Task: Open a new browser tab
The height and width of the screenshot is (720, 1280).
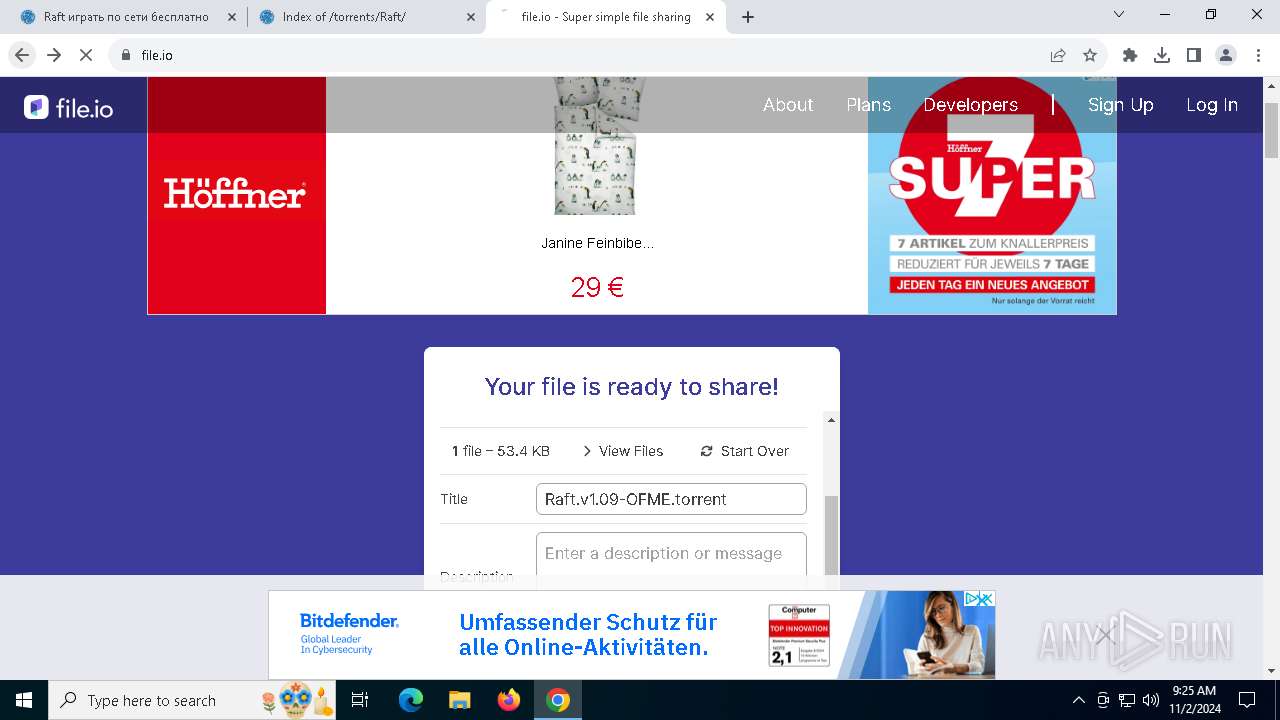Action: click(748, 17)
